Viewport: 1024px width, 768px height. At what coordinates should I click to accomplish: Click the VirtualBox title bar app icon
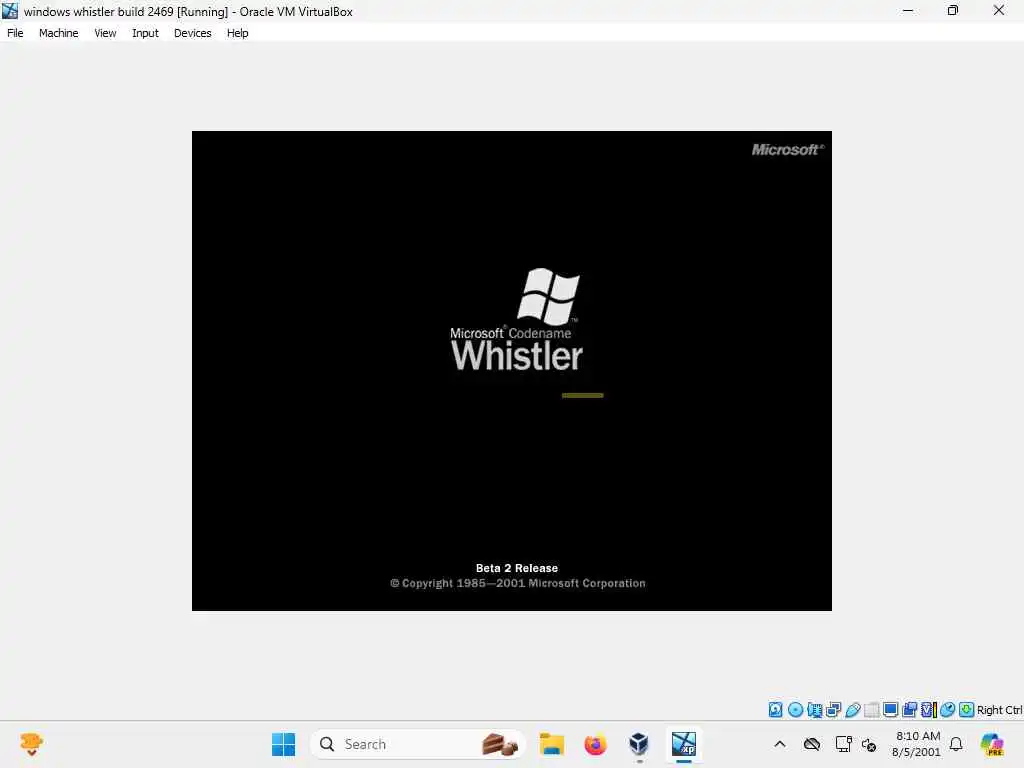click(10, 11)
